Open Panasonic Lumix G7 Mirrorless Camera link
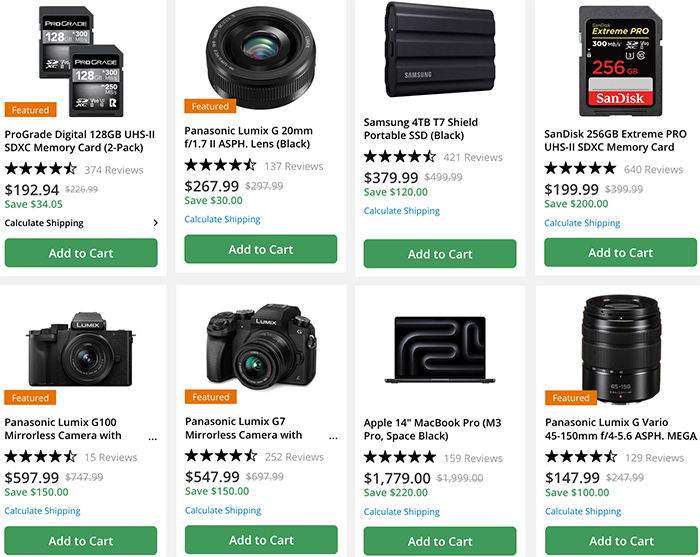This screenshot has width=700, height=557. pyautogui.click(x=244, y=428)
